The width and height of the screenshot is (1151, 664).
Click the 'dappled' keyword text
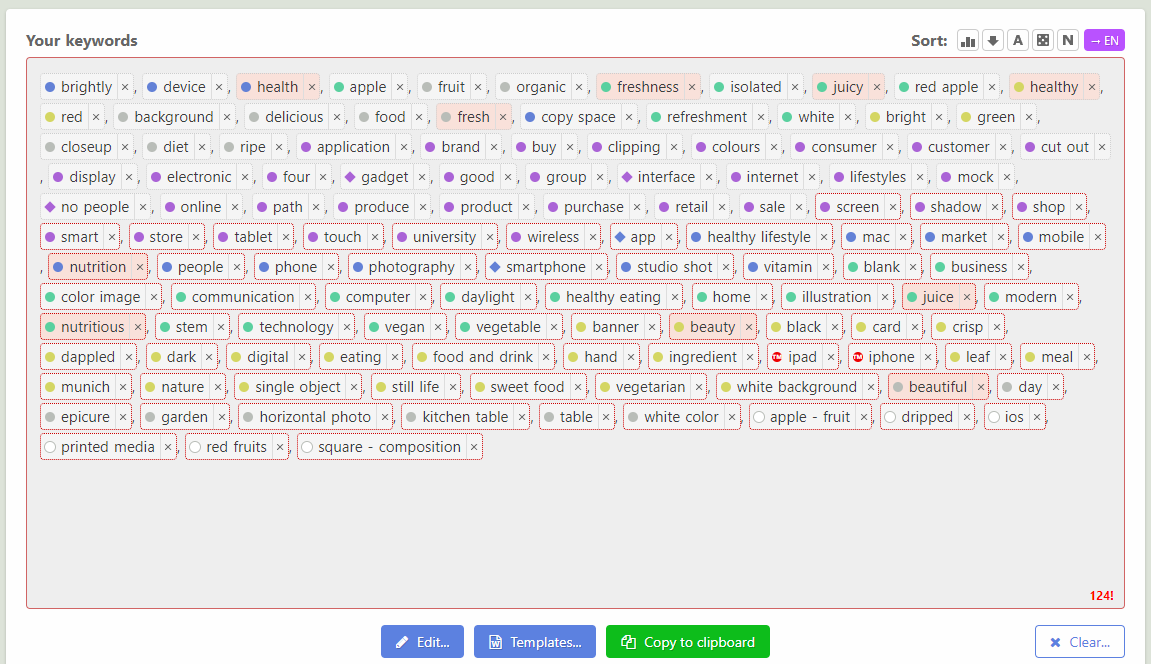tap(88, 358)
